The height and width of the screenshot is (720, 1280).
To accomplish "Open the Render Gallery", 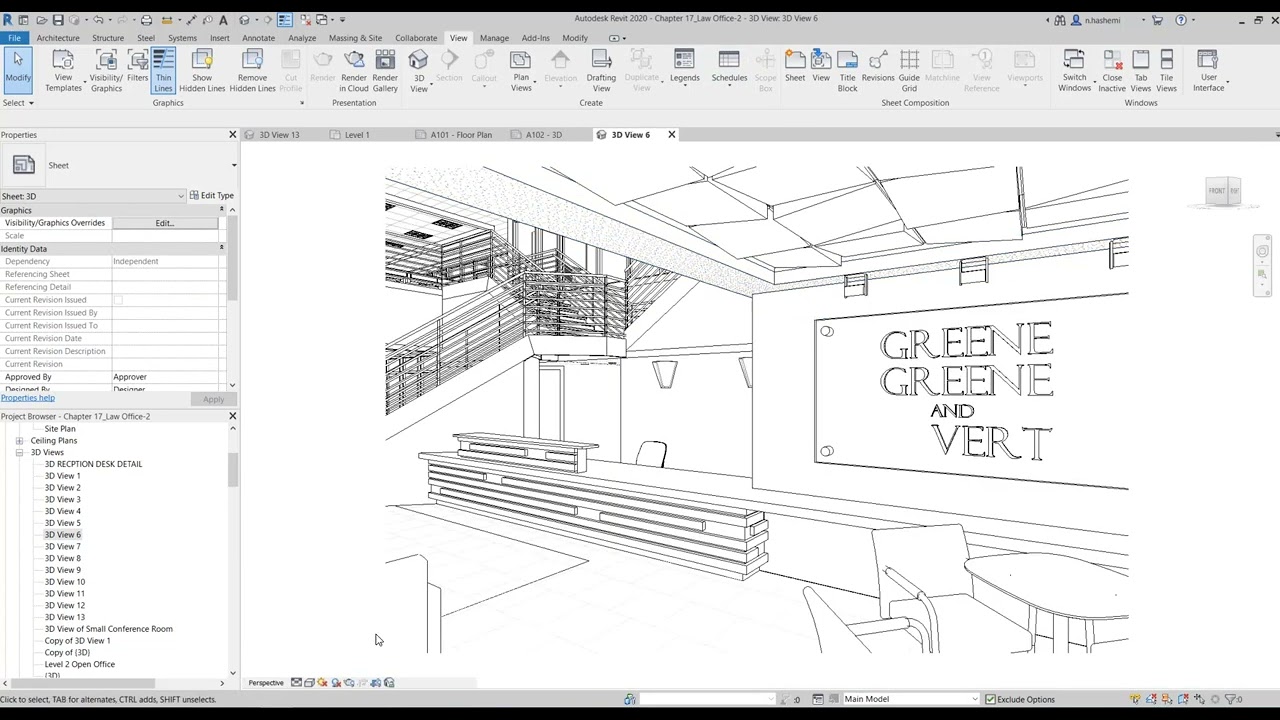I will (x=385, y=71).
